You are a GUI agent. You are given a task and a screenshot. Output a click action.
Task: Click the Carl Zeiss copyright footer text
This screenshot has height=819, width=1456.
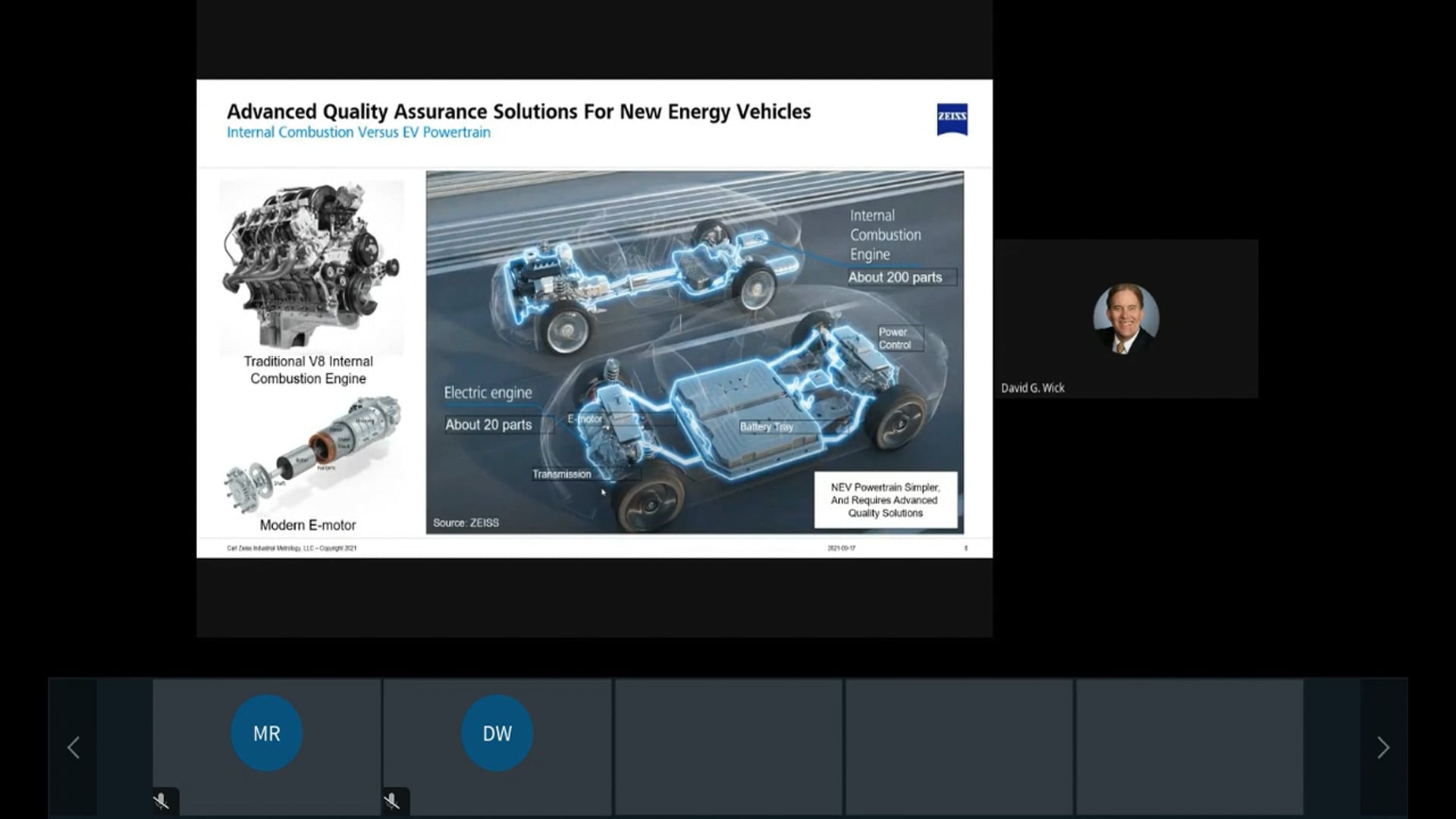291,548
